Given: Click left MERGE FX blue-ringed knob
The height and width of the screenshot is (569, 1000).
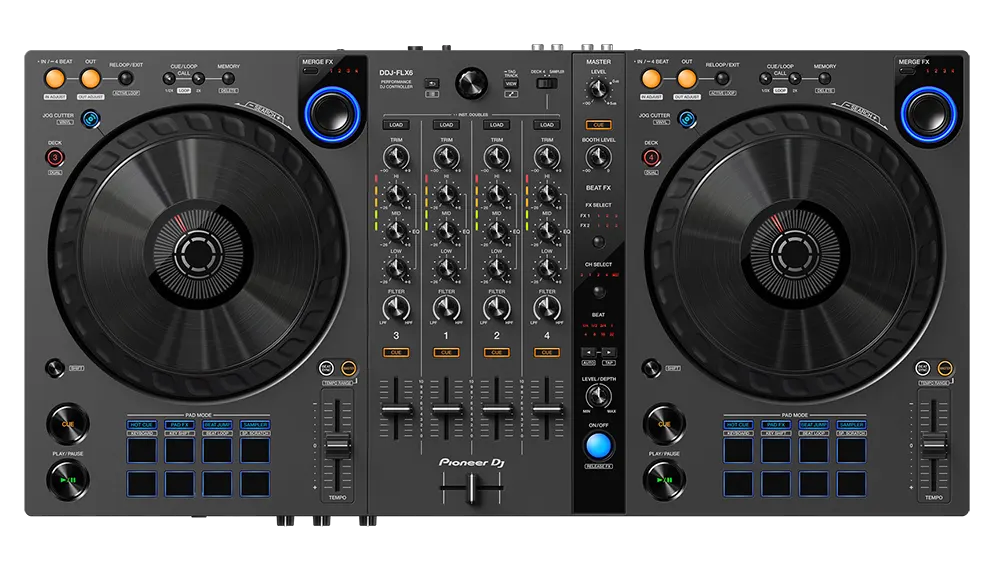Looking at the screenshot, I should click(332, 114).
